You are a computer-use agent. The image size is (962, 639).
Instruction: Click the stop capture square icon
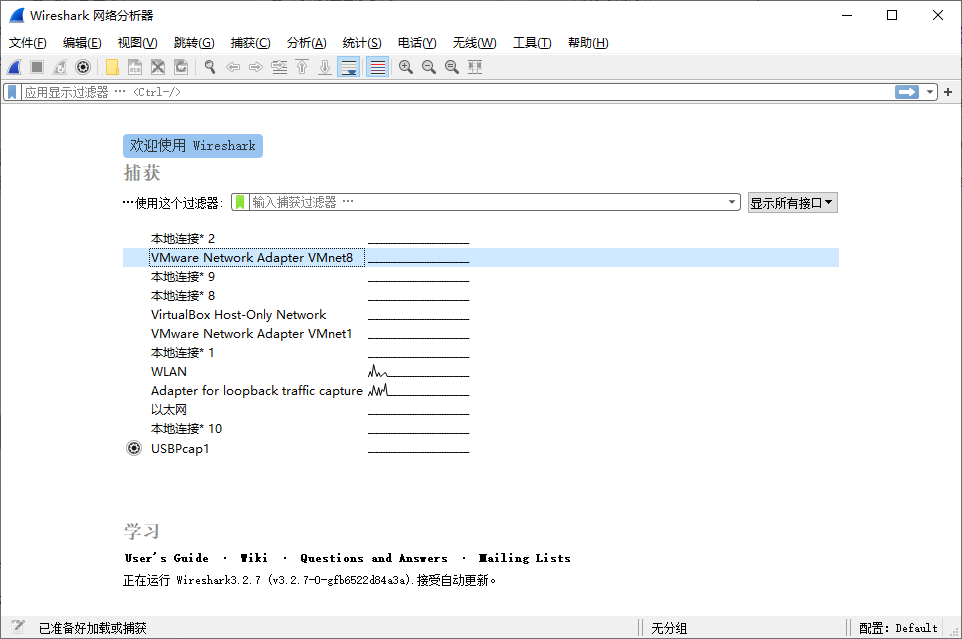pos(37,67)
